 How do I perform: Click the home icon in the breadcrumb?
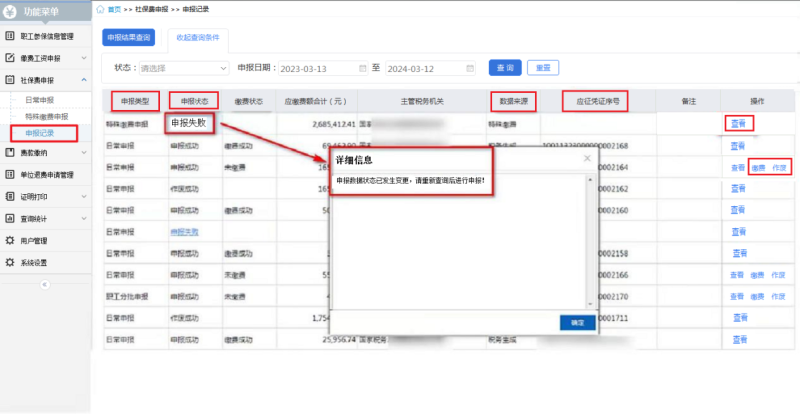click(x=101, y=7)
